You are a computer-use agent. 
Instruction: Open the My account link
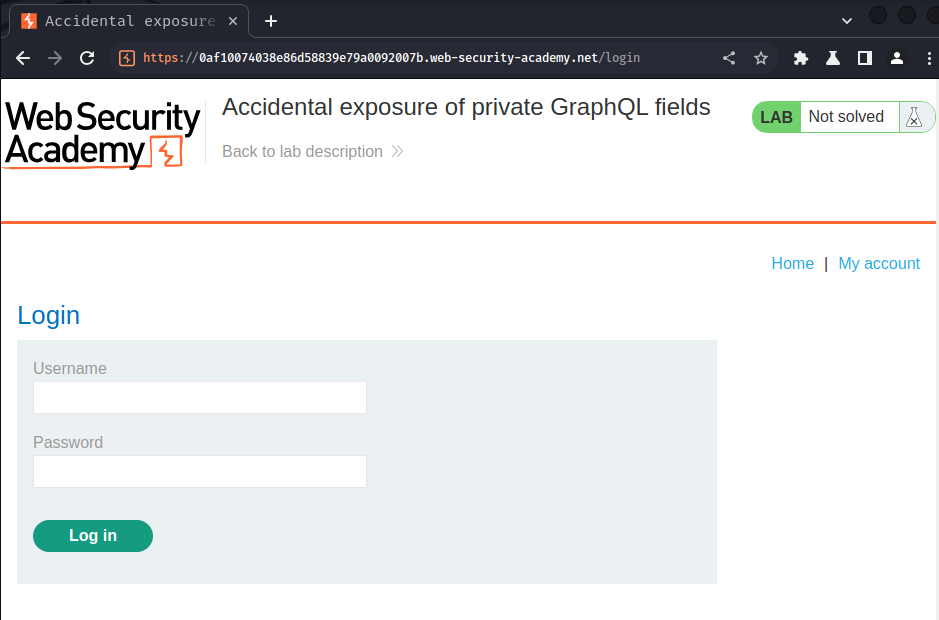(x=879, y=264)
